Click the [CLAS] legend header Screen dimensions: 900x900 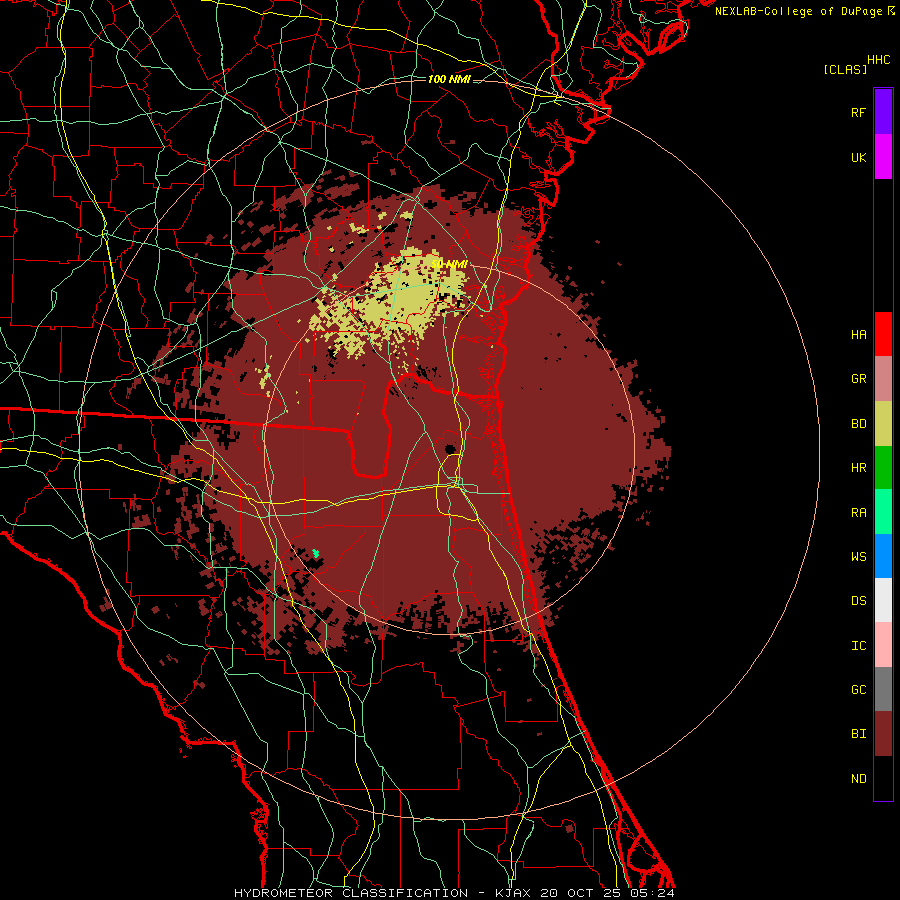845,69
